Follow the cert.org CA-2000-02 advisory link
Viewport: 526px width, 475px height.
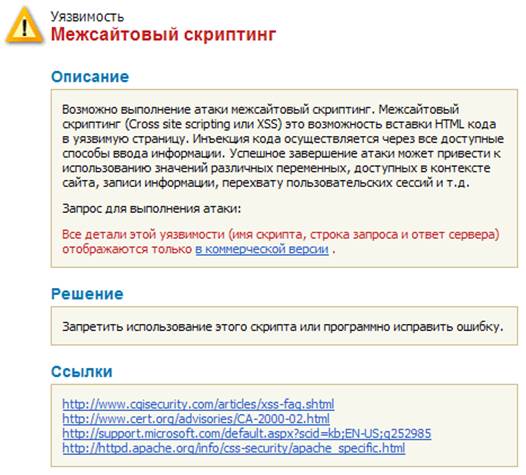(196, 419)
